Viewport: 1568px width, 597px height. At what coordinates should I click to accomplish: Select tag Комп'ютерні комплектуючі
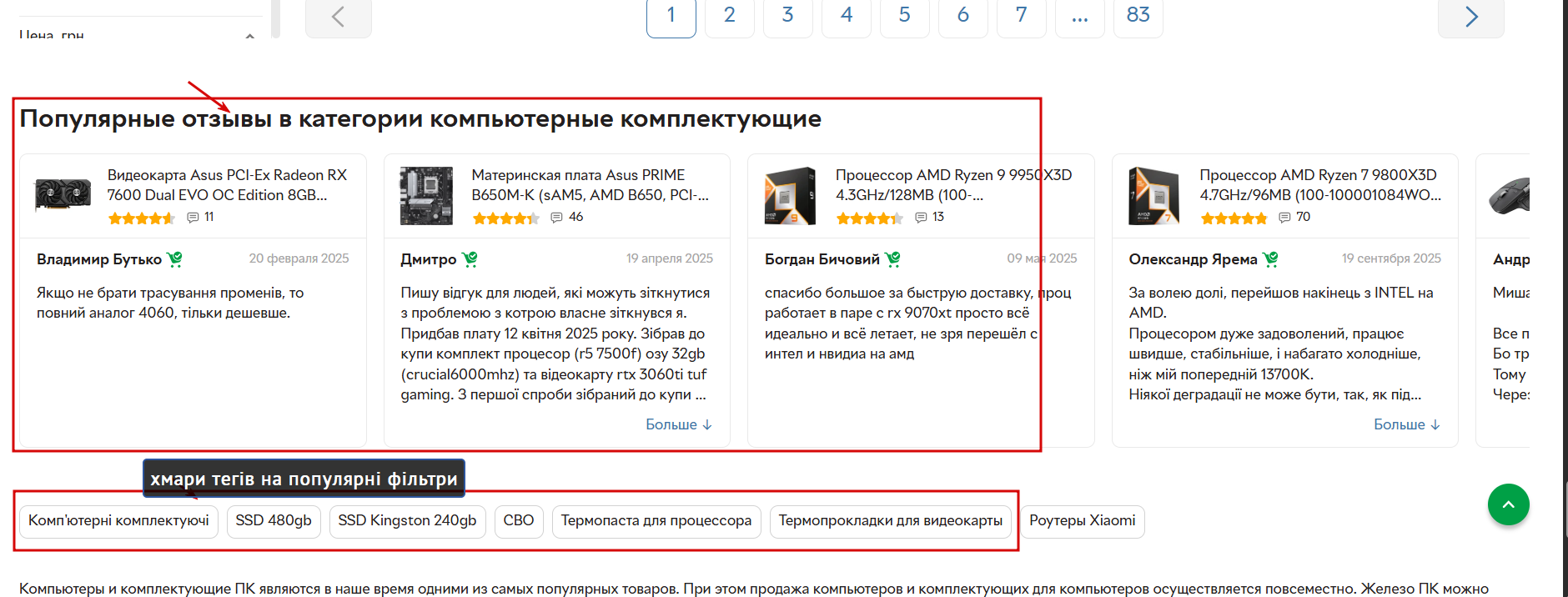click(x=119, y=521)
